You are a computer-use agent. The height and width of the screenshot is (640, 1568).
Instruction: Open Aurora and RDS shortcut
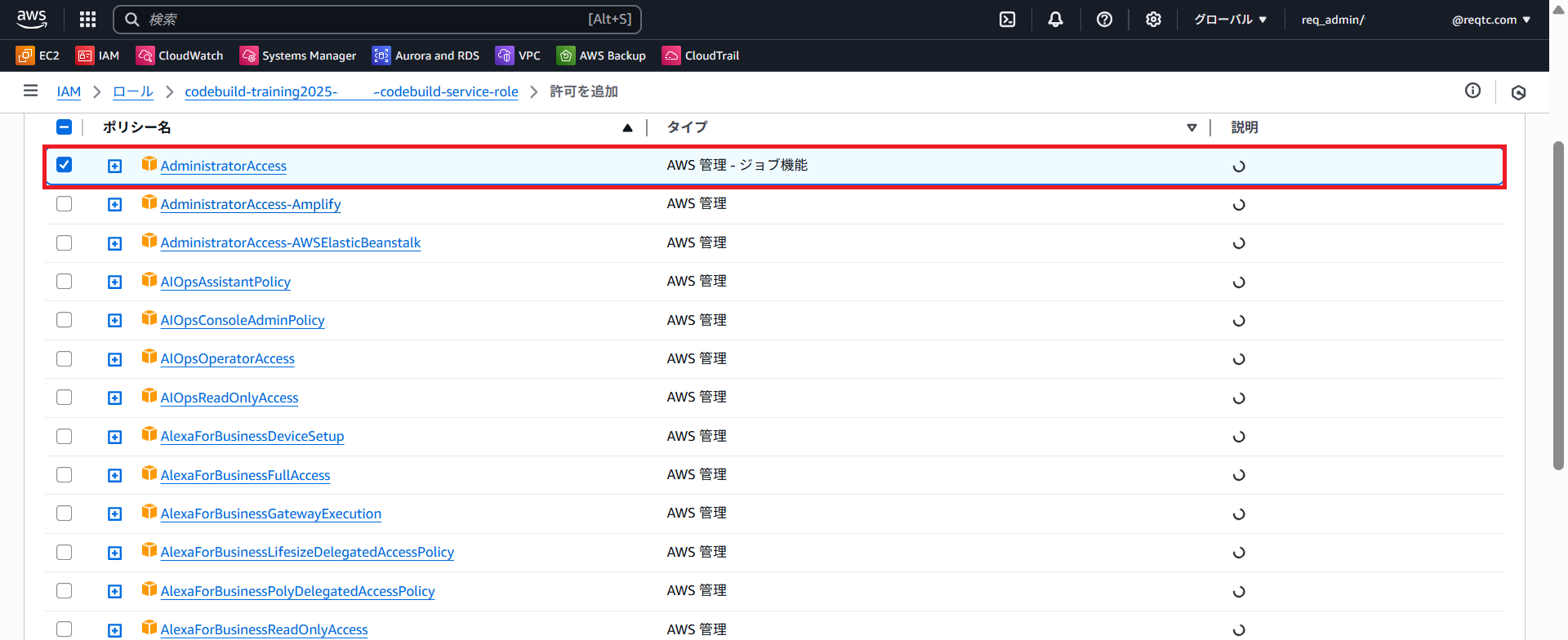coord(425,56)
